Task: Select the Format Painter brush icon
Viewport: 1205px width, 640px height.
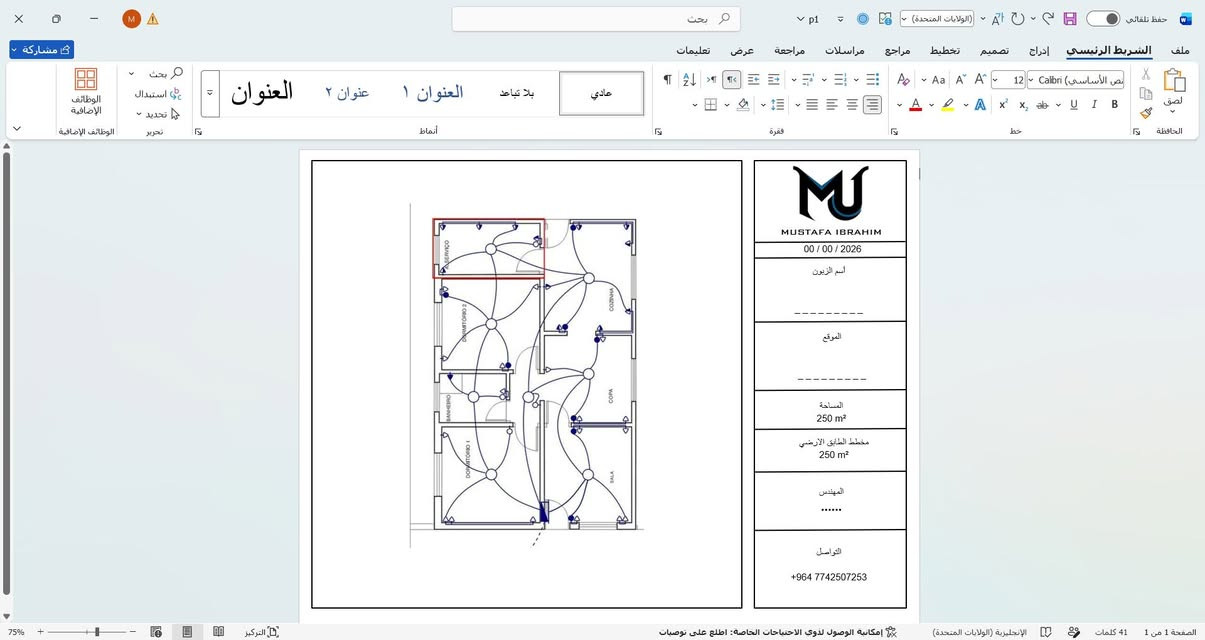Action: click(x=1145, y=113)
